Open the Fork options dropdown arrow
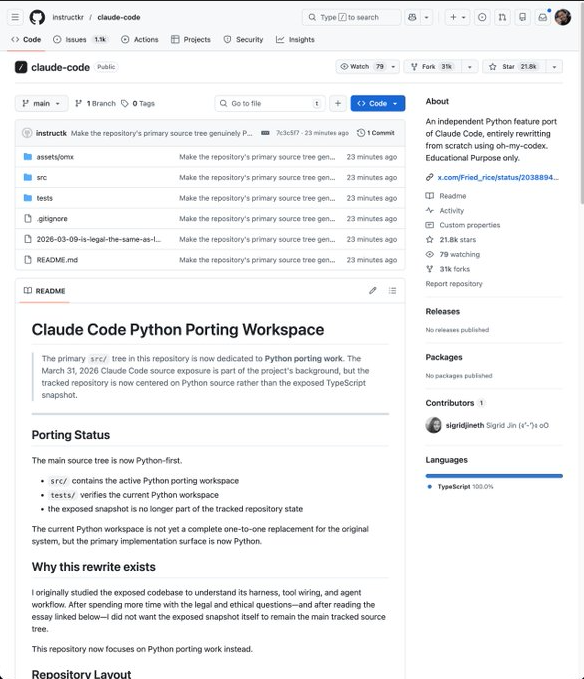Image resolution: width=584 pixels, height=679 pixels. (469, 67)
